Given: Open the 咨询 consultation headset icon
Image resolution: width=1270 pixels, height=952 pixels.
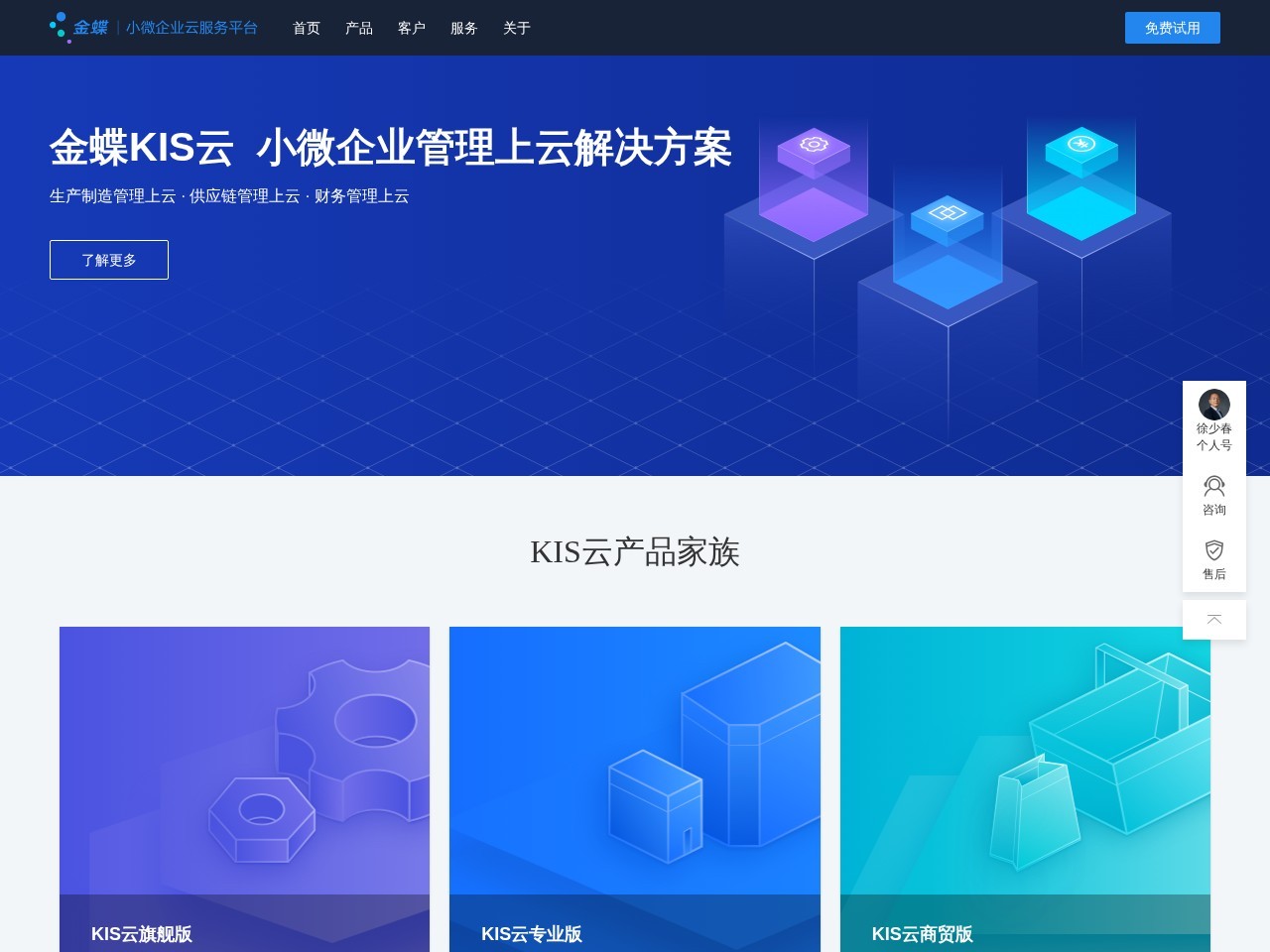Looking at the screenshot, I should click(1214, 486).
